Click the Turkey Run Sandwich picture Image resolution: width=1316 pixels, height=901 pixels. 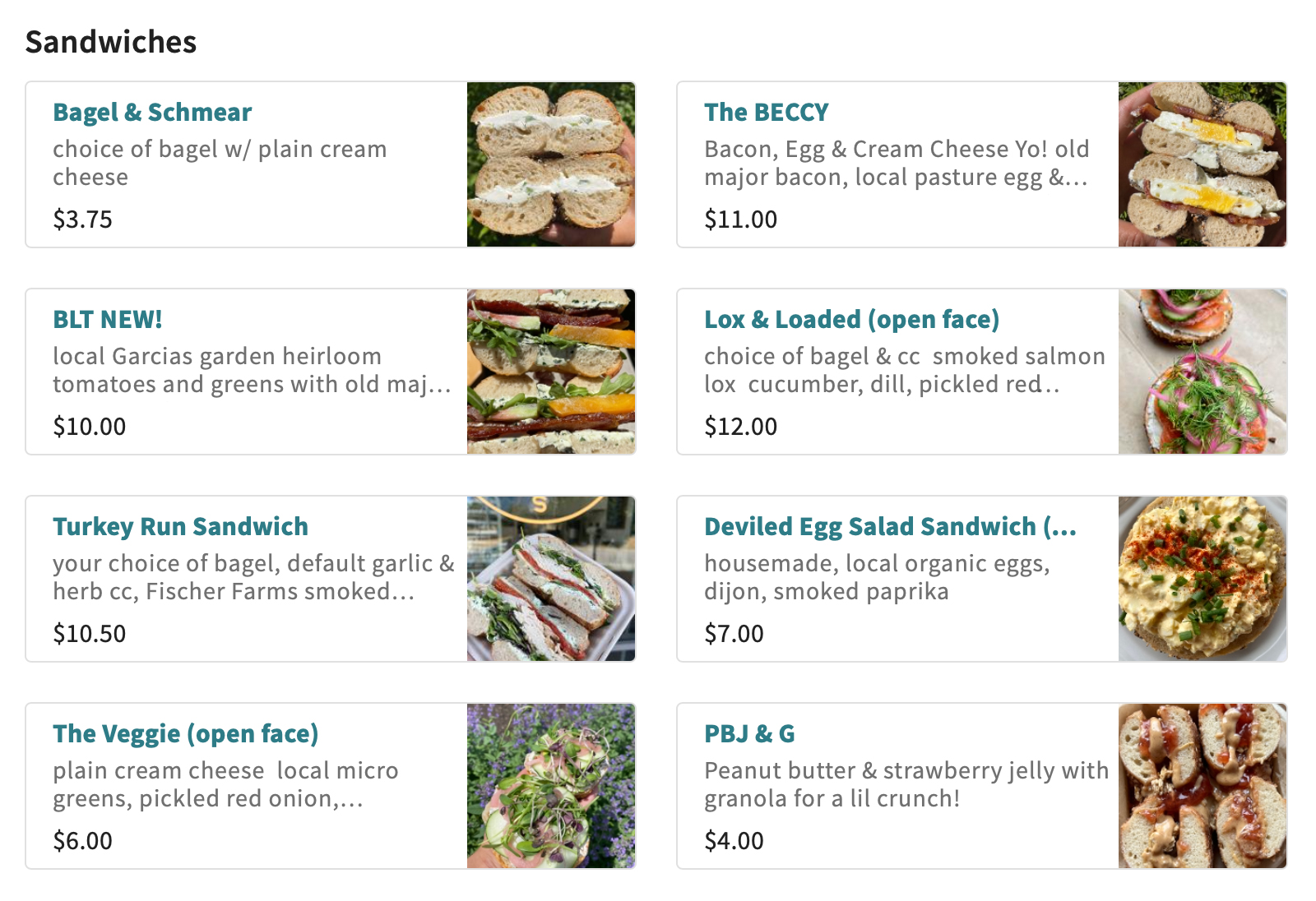click(551, 579)
